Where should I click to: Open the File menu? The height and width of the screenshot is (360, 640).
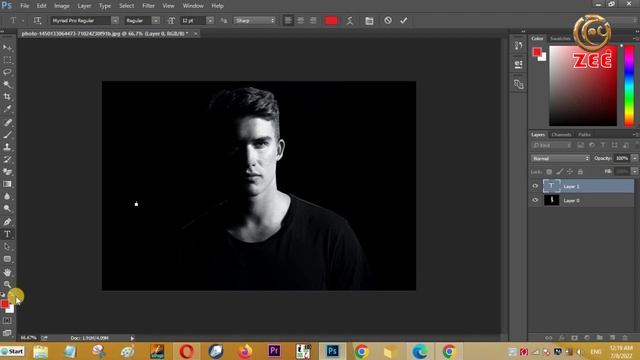click(24, 6)
